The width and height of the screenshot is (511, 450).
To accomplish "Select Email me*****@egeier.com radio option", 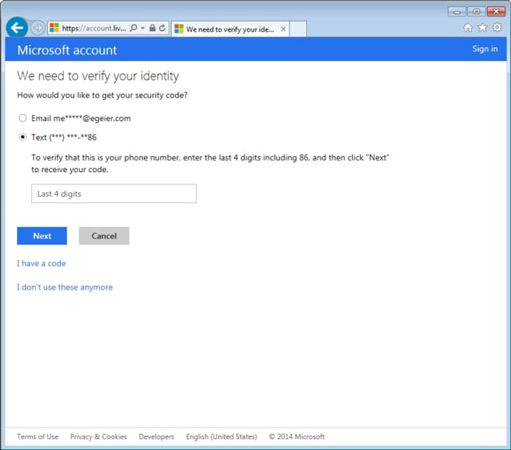I will pyautogui.click(x=23, y=118).
